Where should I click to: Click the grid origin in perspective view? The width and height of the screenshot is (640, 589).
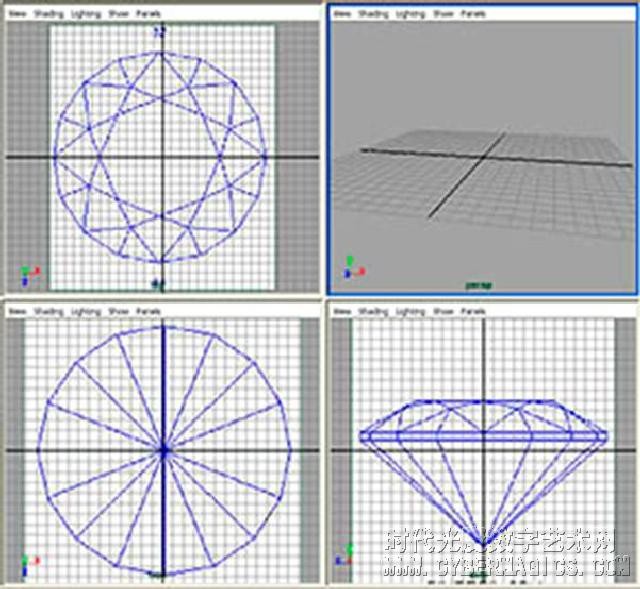click(x=484, y=157)
